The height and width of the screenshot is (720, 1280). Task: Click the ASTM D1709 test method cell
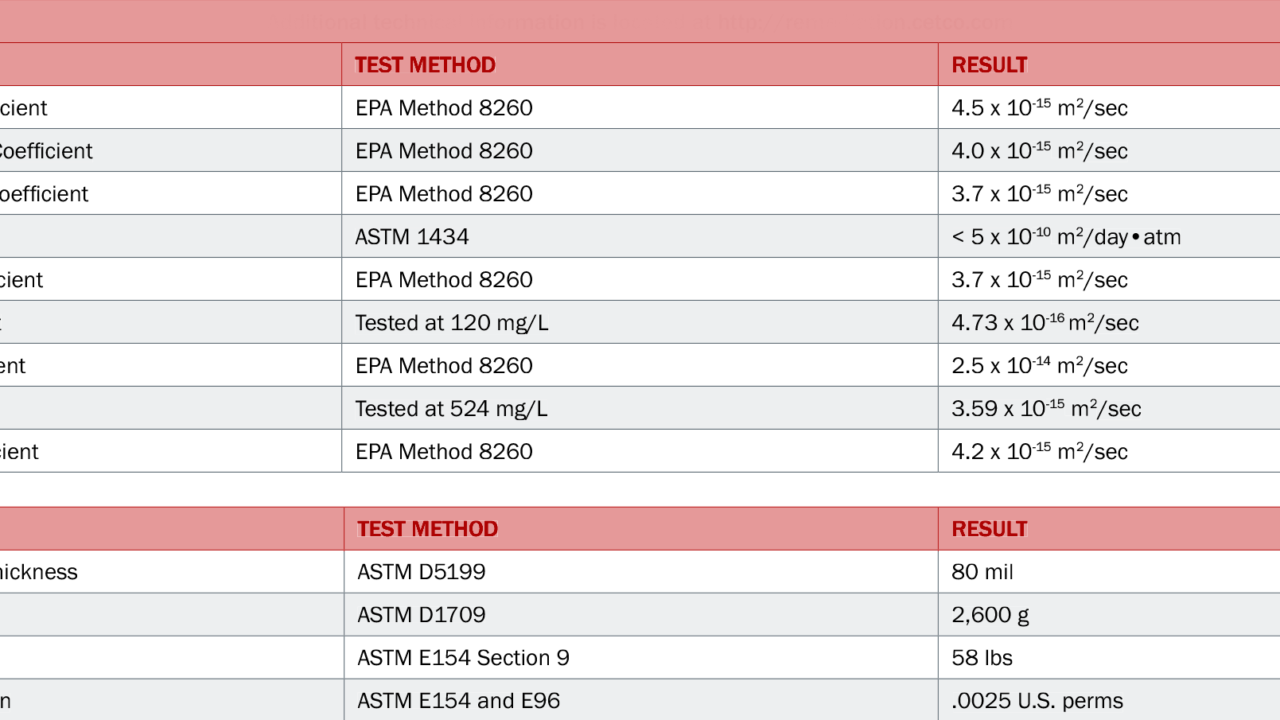click(x=421, y=615)
